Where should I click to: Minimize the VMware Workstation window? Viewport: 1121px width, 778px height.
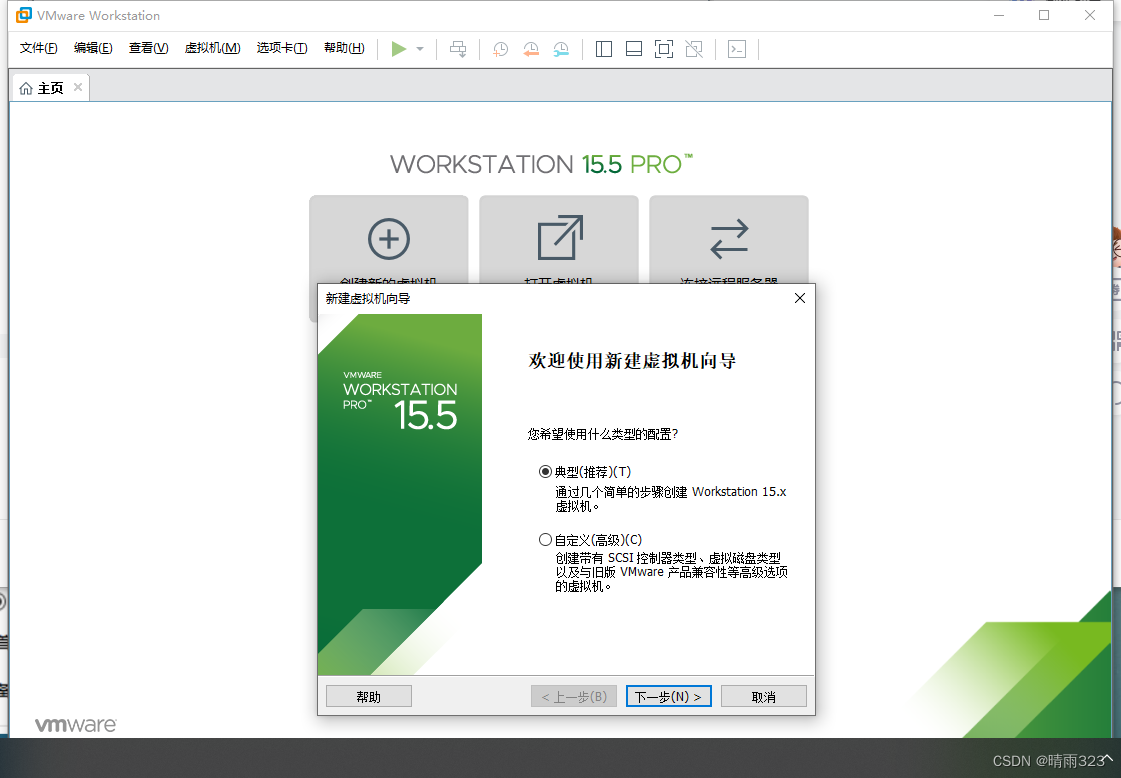tap(999, 15)
